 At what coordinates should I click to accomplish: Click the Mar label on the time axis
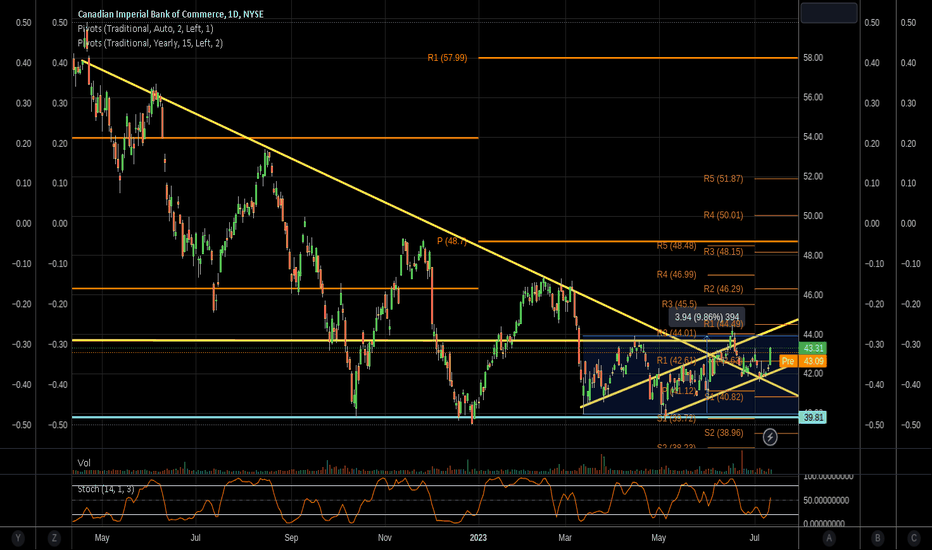click(565, 538)
